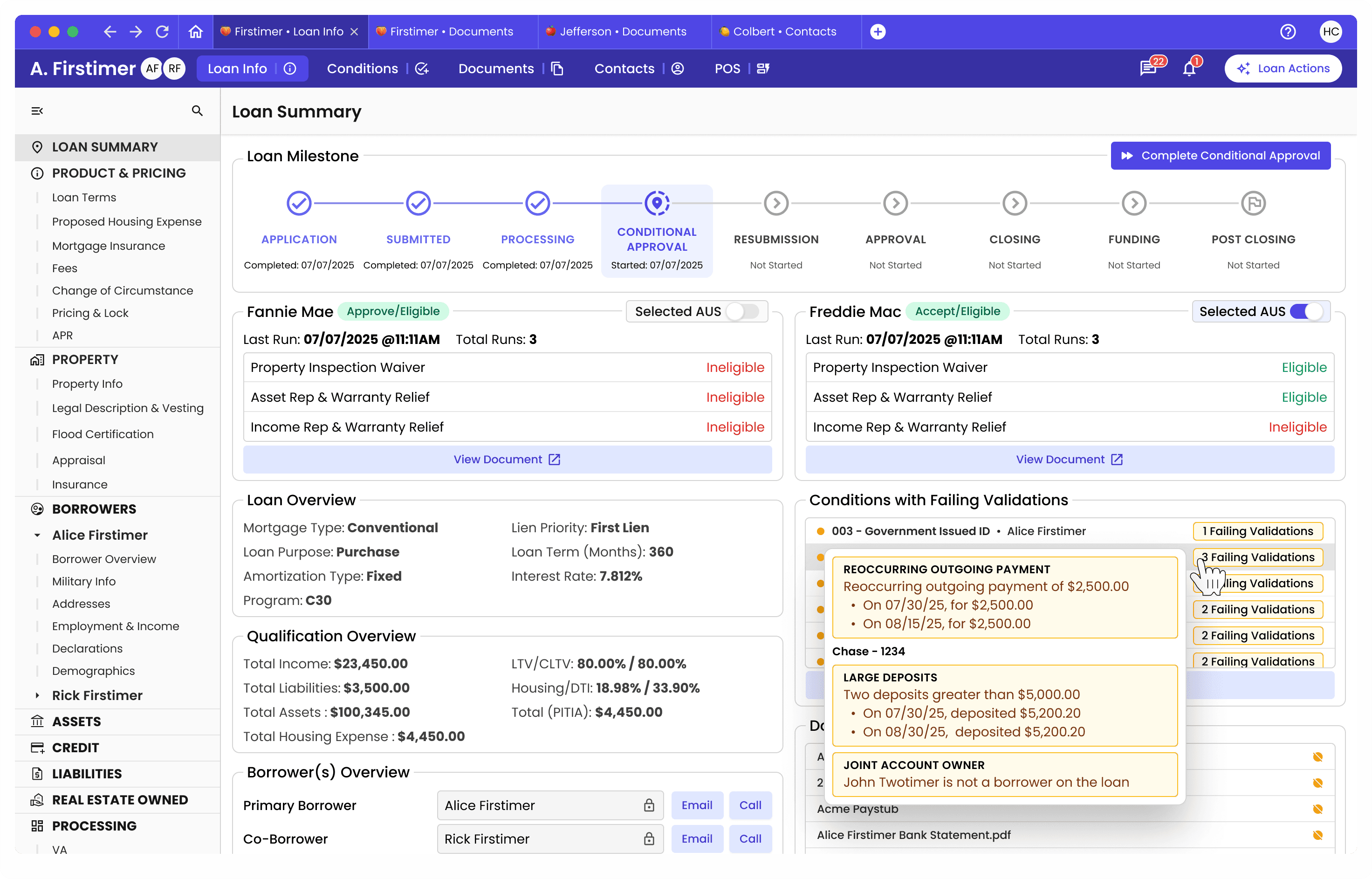Image resolution: width=1372 pixels, height=879 pixels.
Task: Open the messages icon with 22 badge
Action: 1147,69
